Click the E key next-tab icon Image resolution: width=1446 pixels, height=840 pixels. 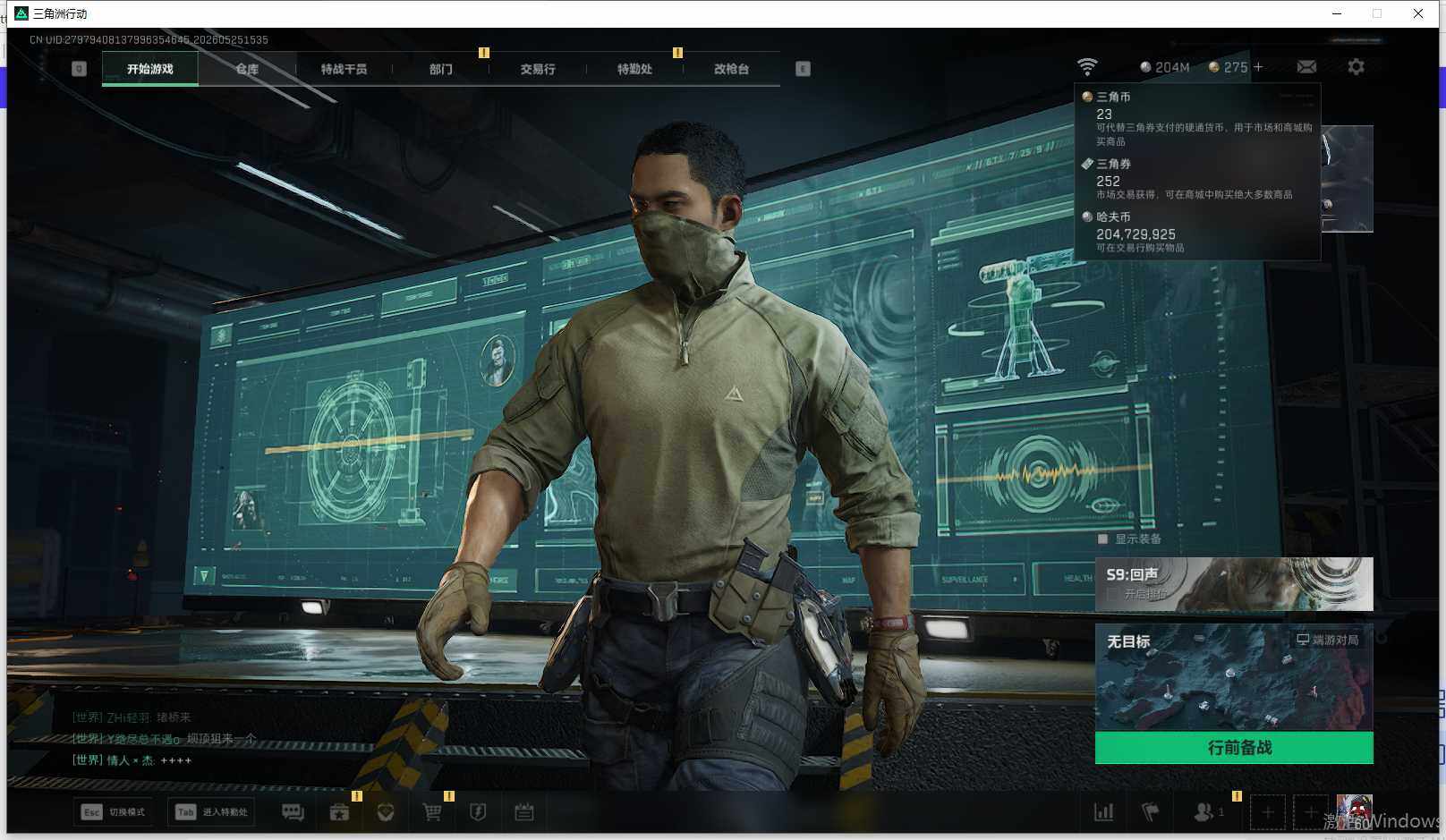[x=803, y=69]
